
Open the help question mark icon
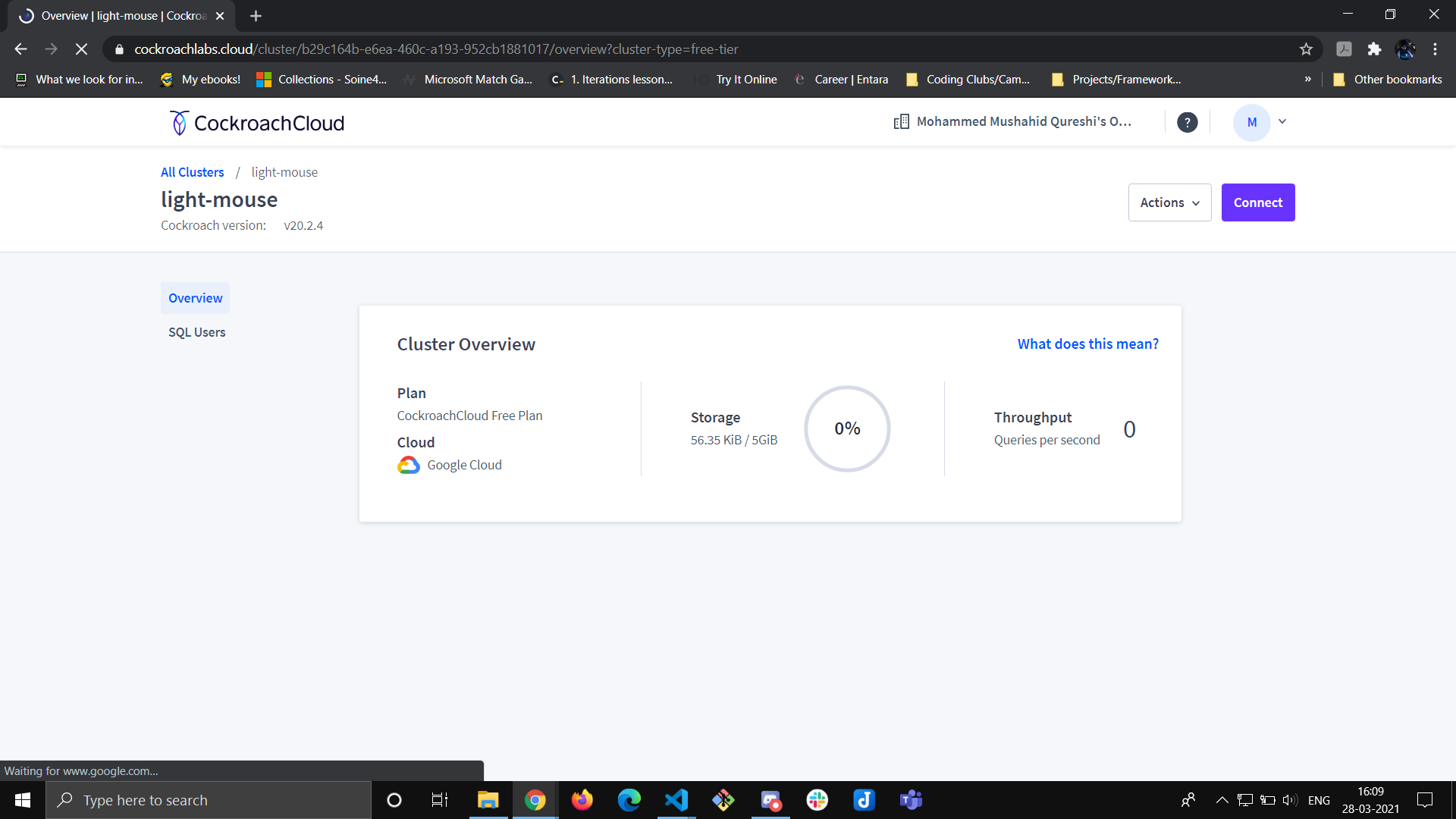1187,122
